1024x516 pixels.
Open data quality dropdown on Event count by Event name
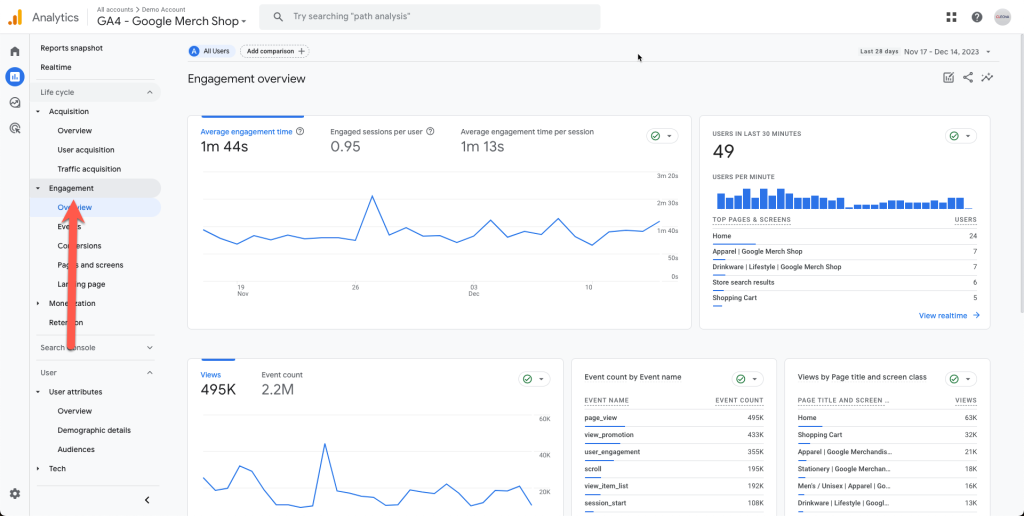[748, 379]
